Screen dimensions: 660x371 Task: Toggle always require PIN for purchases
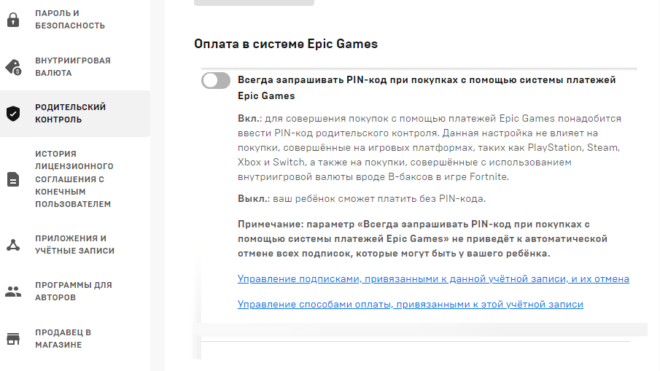tap(216, 80)
